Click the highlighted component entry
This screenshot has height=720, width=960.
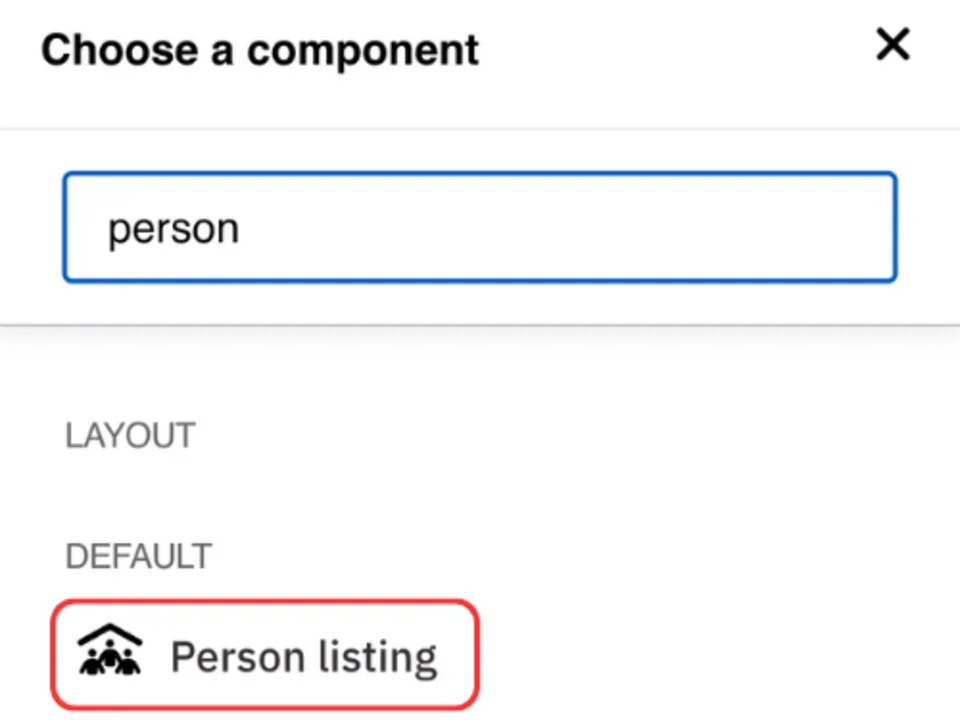point(265,655)
